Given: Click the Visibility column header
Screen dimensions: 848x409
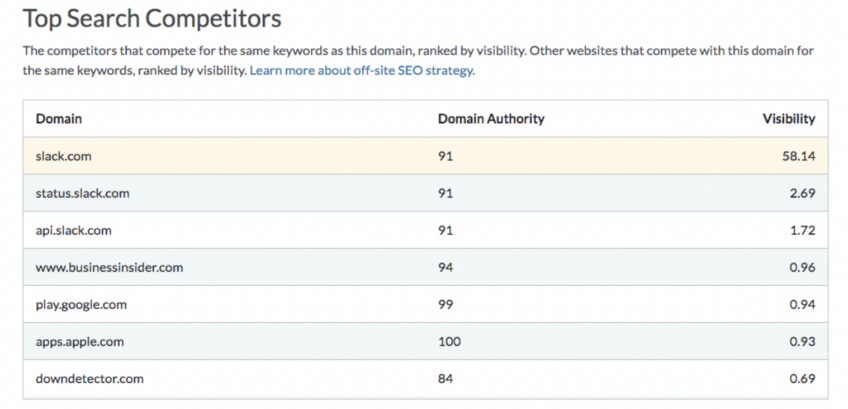Looking at the screenshot, I should (x=789, y=118).
